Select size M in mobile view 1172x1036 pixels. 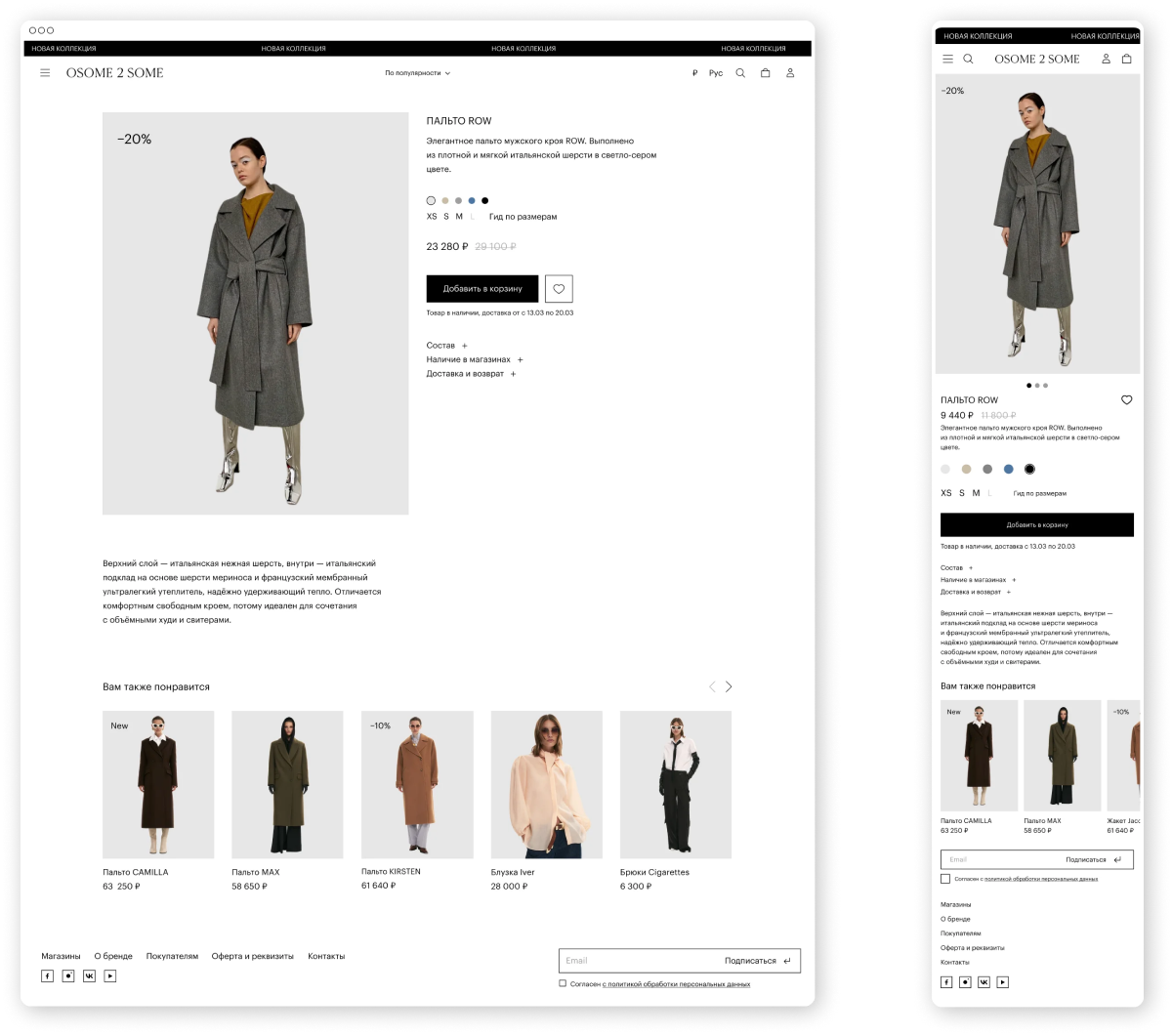coord(976,493)
